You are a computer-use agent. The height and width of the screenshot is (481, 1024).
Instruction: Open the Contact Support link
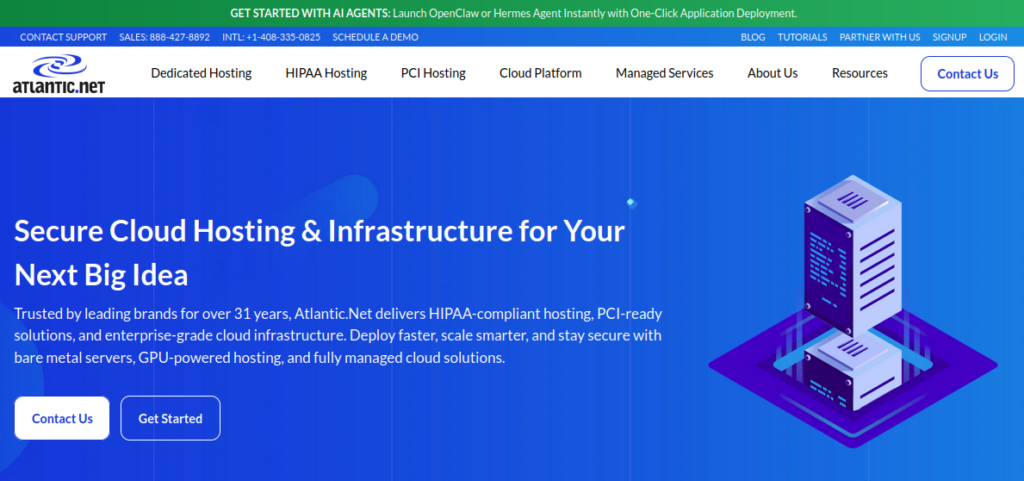(x=63, y=37)
